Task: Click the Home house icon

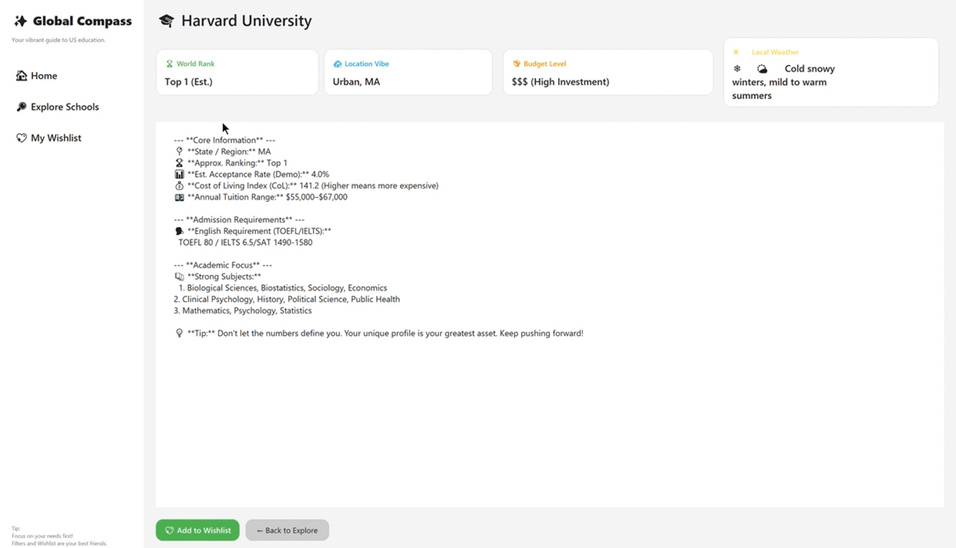Action: click(x=21, y=76)
